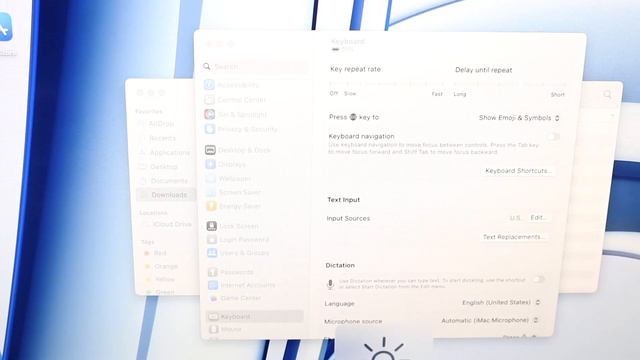This screenshot has width=640, height=360.
Task: Click the Dictation heading
Action: click(x=340, y=265)
